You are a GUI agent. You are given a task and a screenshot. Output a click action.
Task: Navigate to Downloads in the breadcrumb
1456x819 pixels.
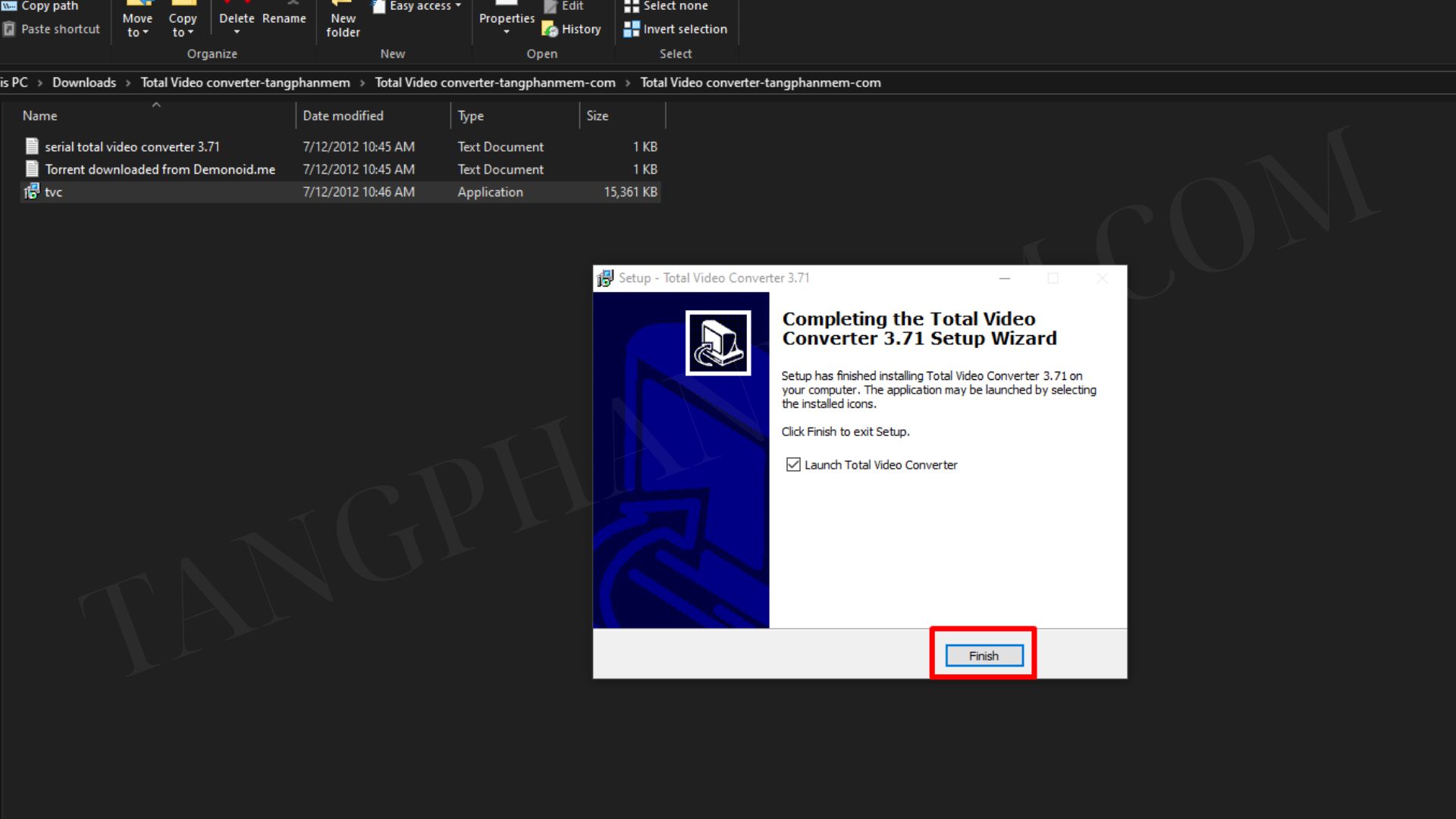coord(84,83)
